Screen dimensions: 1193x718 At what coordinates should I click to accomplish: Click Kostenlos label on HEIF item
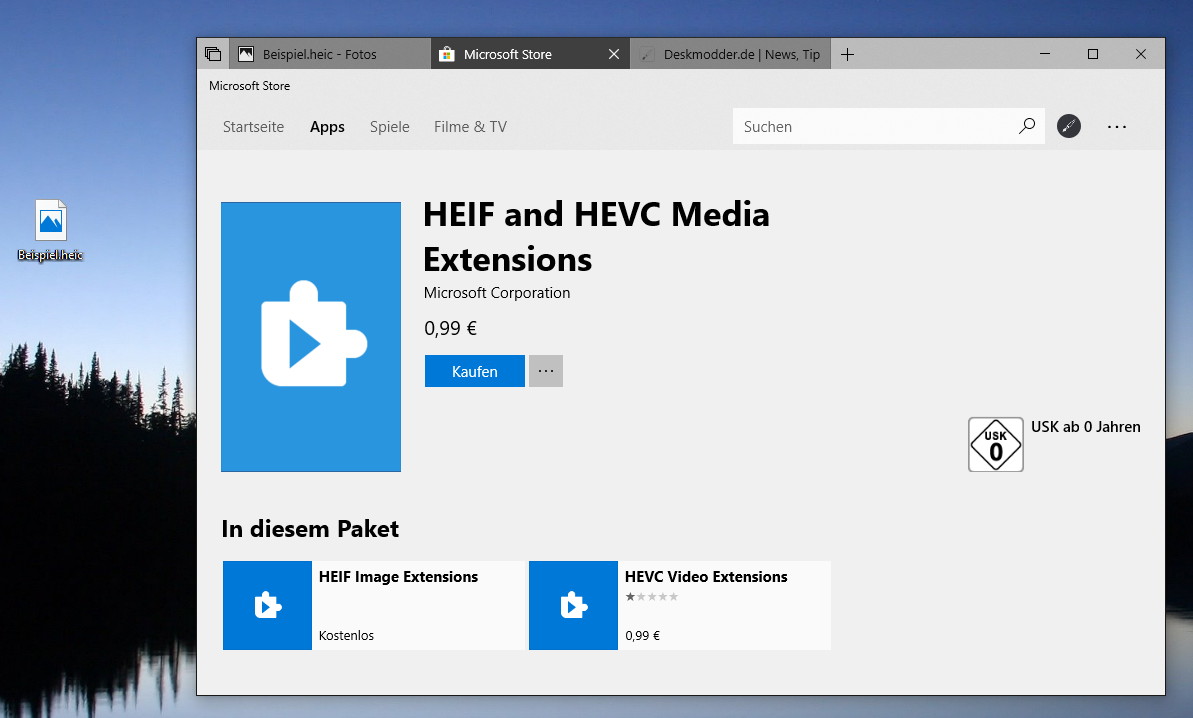click(346, 635)
